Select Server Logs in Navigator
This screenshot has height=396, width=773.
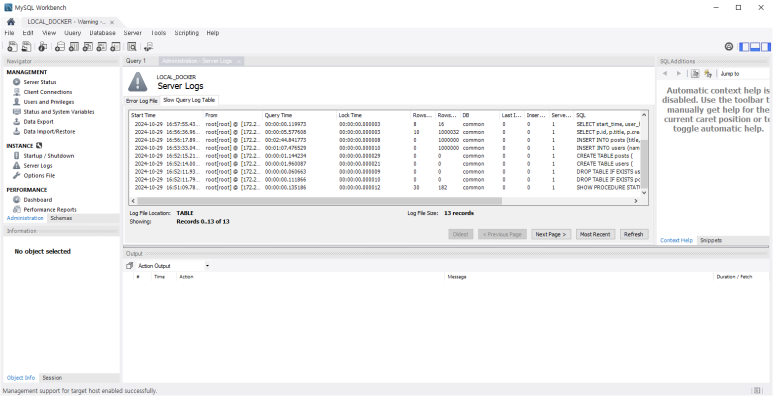pos(38,166)
